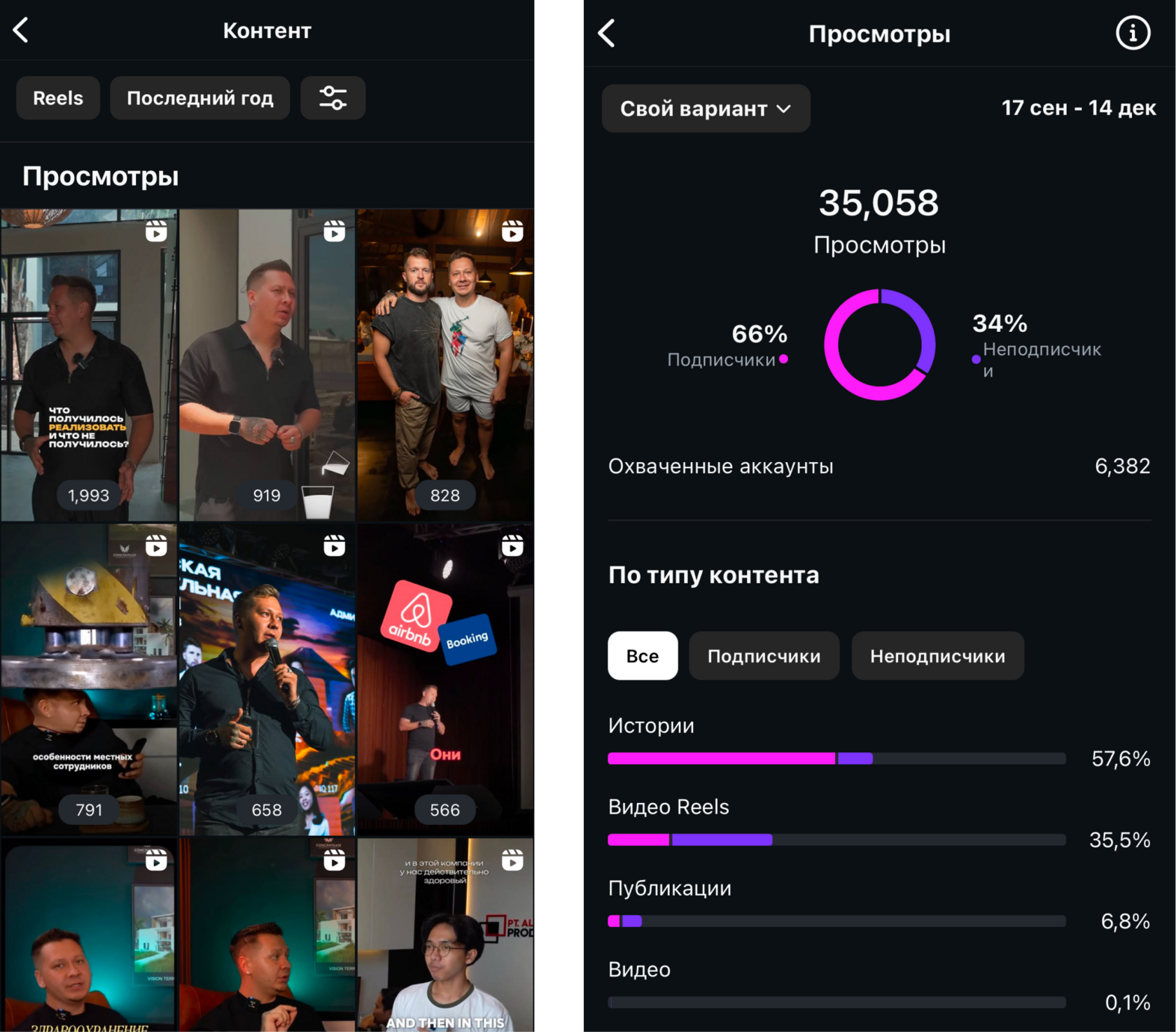The width and height of the screenshot is (1176, 1032).
Task: Switch content filter to Неподписчики
Action: [x=937, y=656]
